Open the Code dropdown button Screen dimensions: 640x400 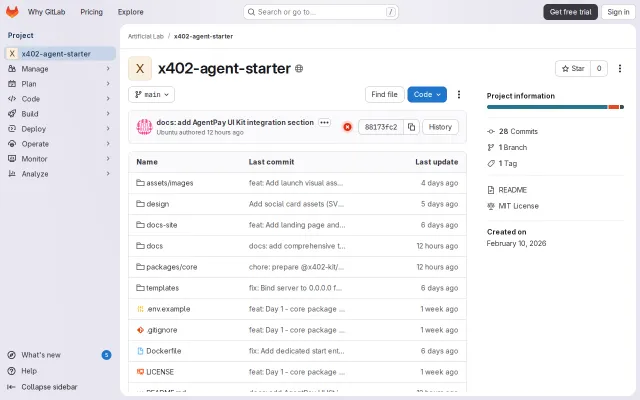427,95
